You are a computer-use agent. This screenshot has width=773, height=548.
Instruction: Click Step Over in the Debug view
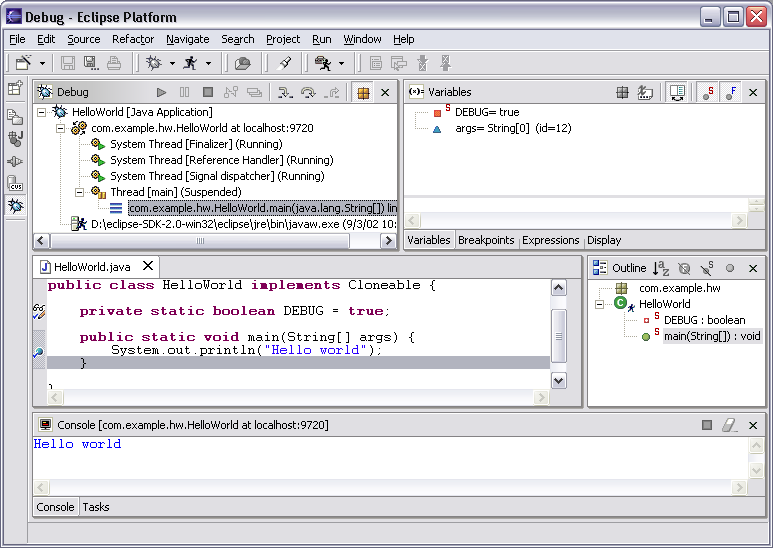click(x=308, y=92)
